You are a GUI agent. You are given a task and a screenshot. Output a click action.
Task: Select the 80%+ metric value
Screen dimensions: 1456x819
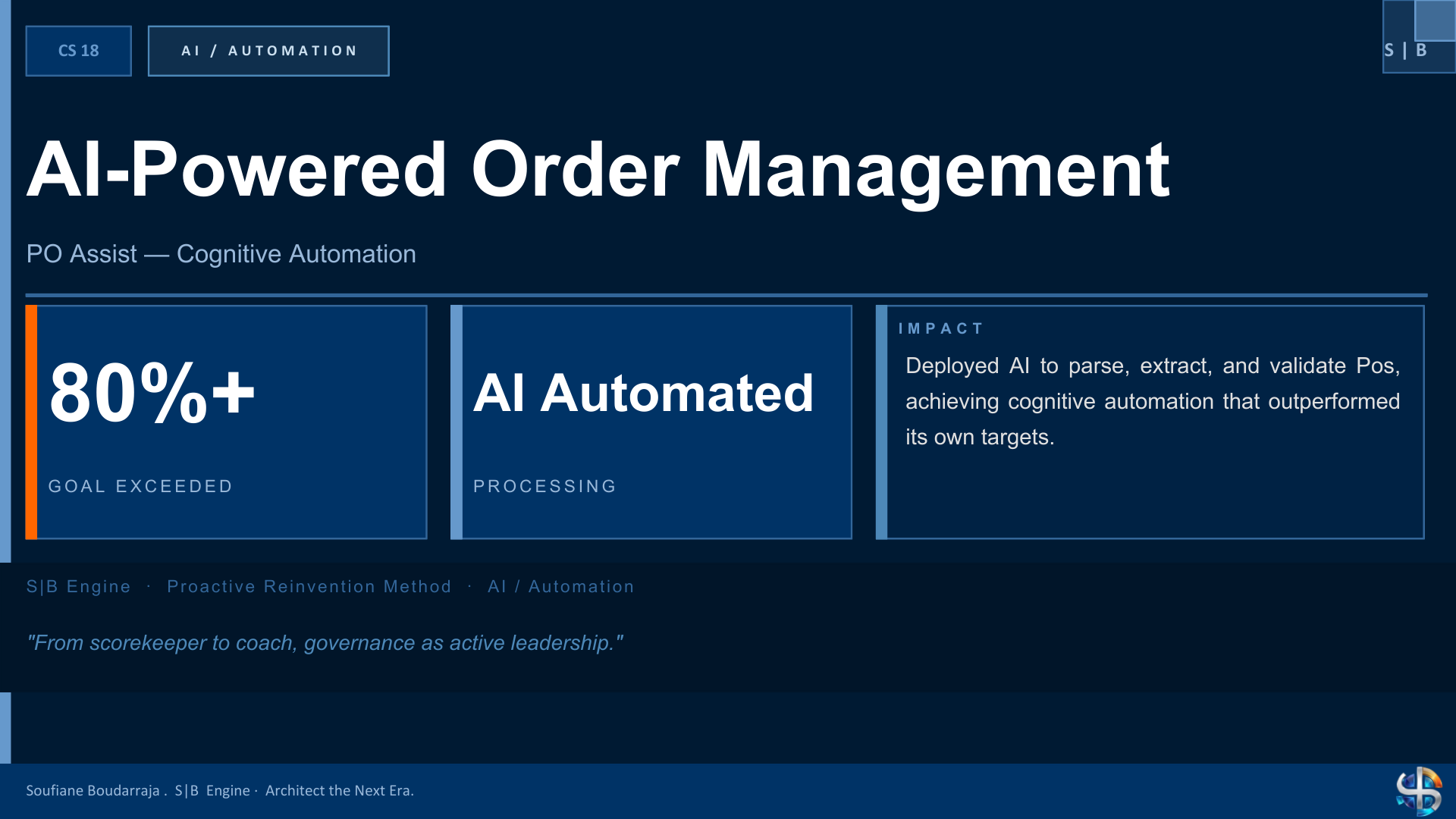(x=152, y=393)
